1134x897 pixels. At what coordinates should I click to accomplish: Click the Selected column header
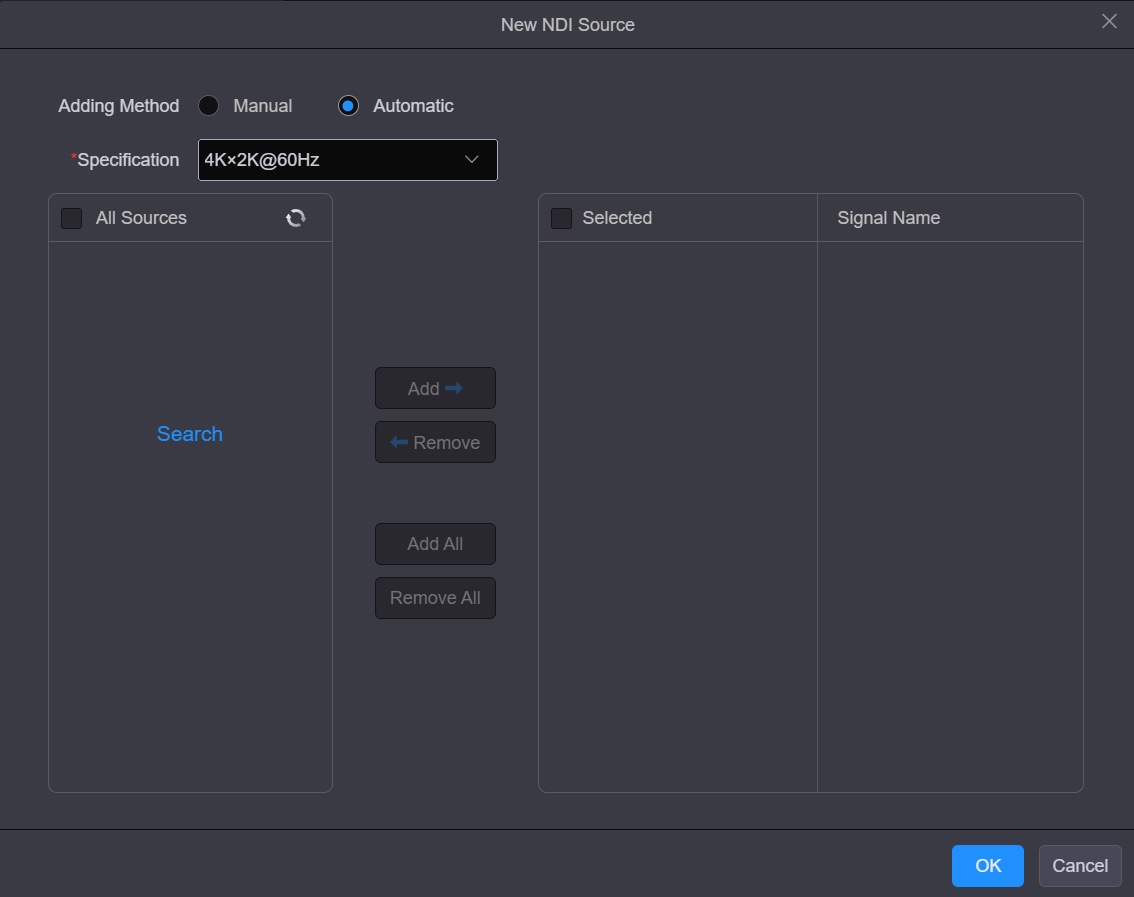pyautogui.click(x=617, y=217)
